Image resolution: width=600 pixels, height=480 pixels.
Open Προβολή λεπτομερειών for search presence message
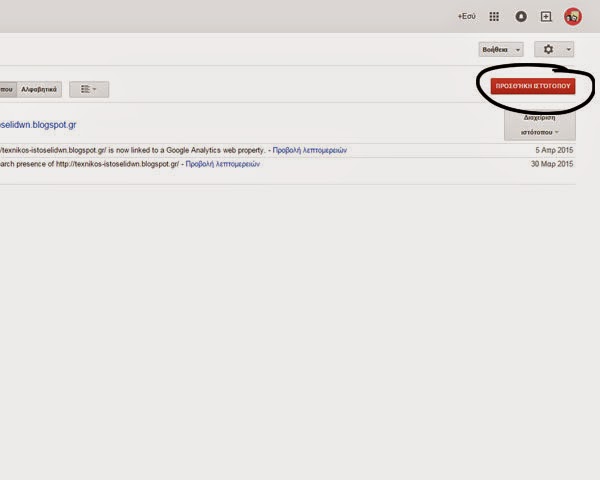(x=223, y=164)
